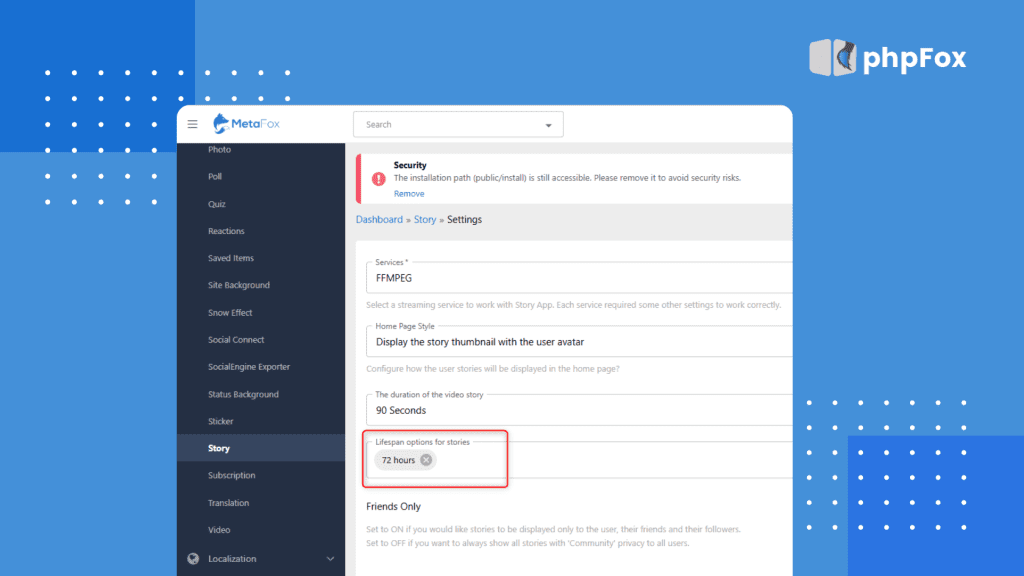
Task: Select Subscription in the sidebar menu
Action: click(231, 475)
